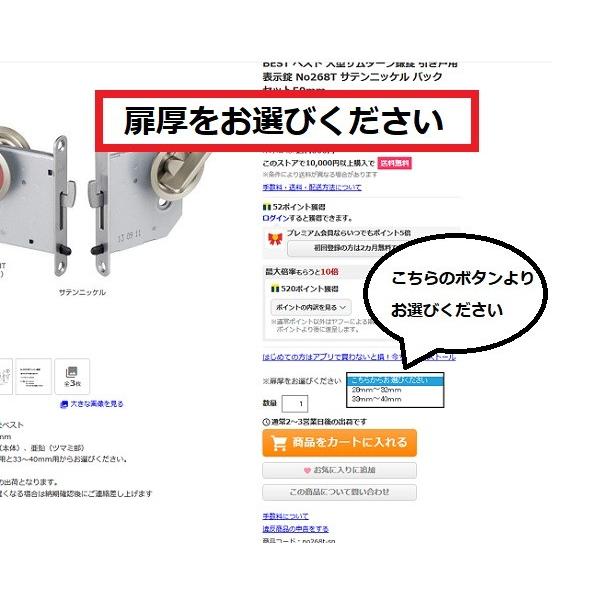Expand ポイントの内訳を見る details
The height and width of the screenshot is (600, 600).
311,307
